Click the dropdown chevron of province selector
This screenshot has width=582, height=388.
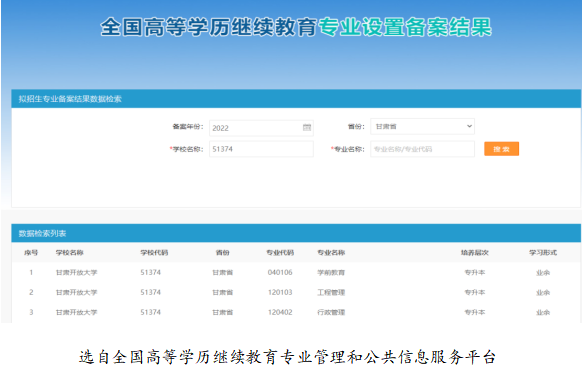click(469, 126)
